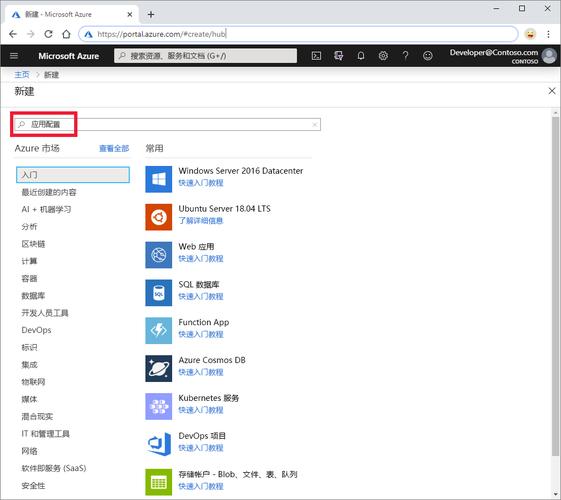Open 快速入门教程 link under Web 应用

pos(201,259)
